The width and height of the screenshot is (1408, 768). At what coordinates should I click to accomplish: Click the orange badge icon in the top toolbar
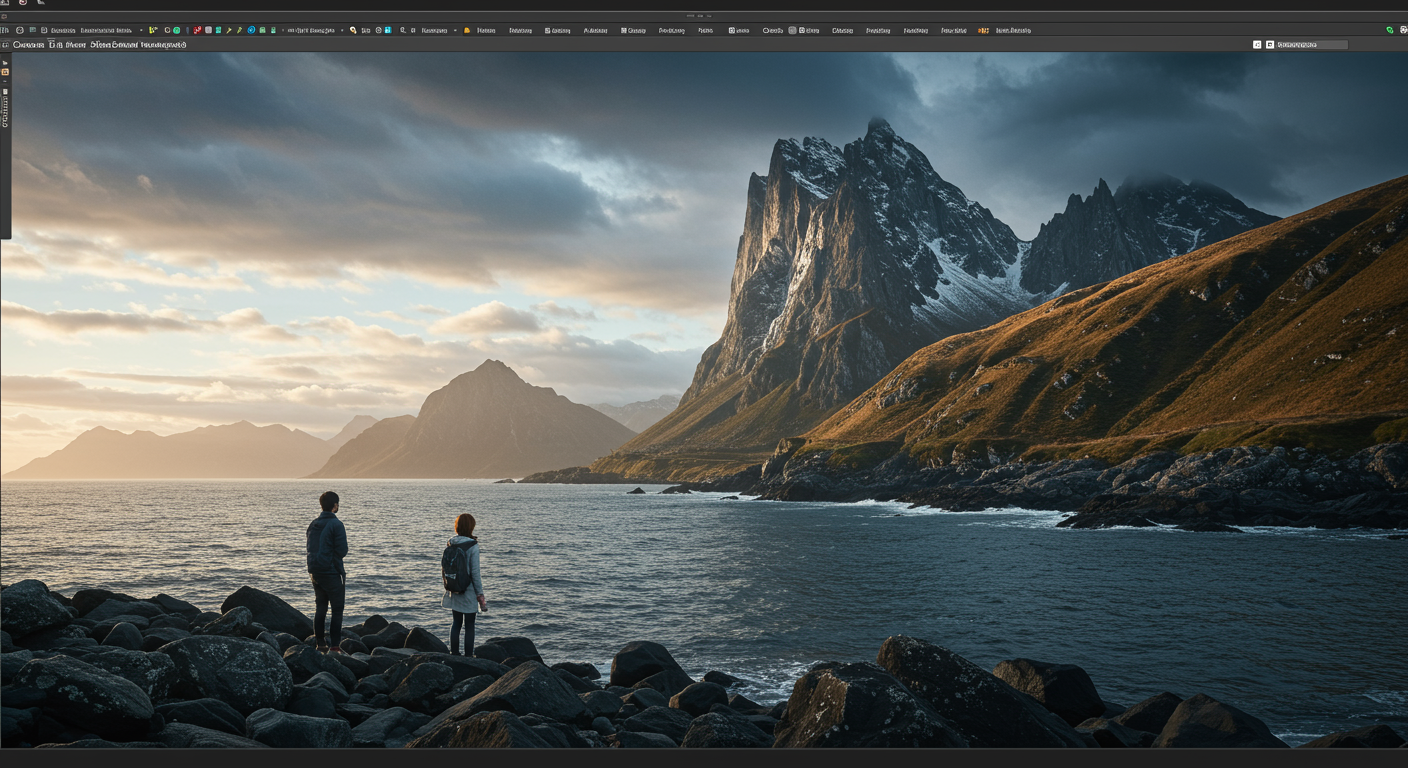tap(983, 30)
